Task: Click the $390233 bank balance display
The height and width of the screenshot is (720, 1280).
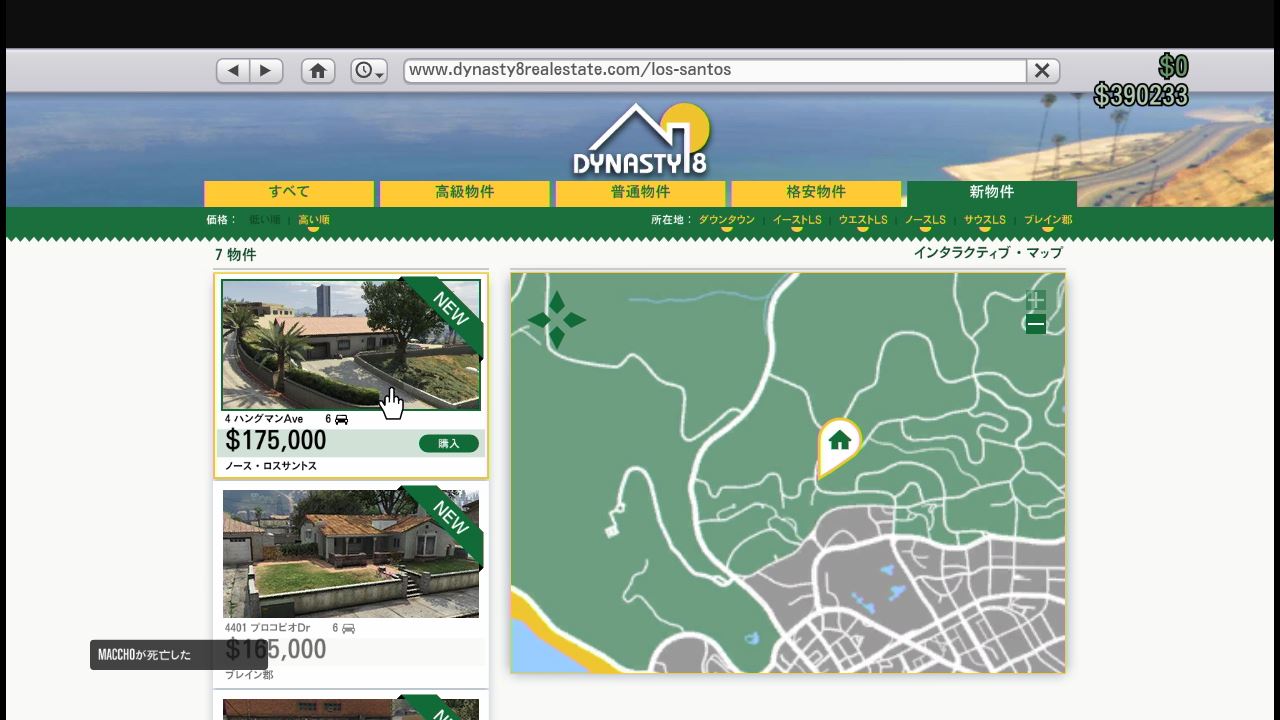Action: point(1141,95)
